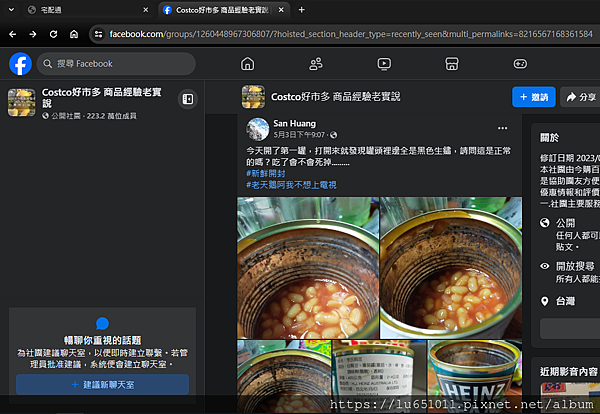Open the browser tab search dropdown arrow

[11, 10]
